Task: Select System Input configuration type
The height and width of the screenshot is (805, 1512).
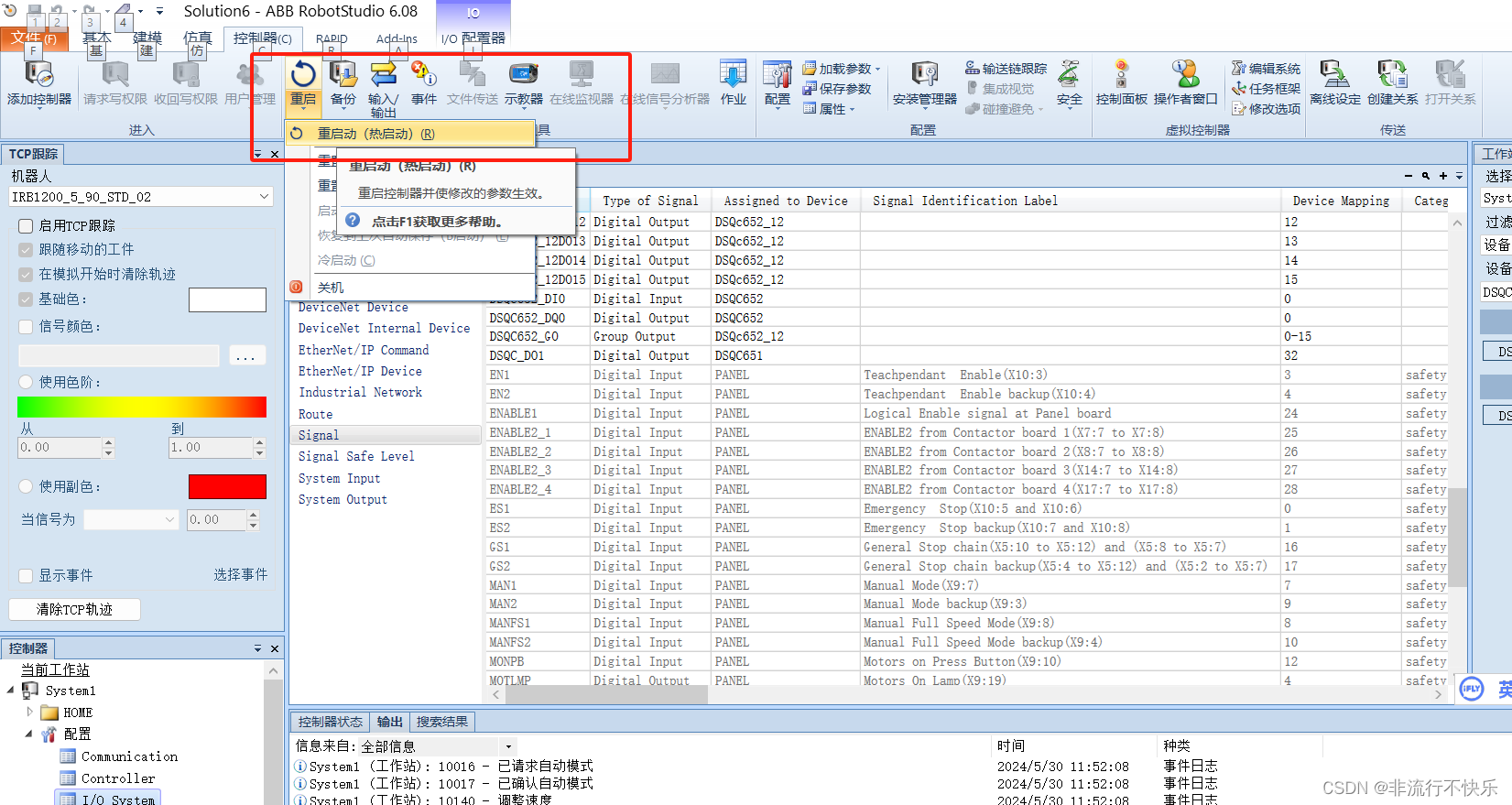Action: (339, 479)
